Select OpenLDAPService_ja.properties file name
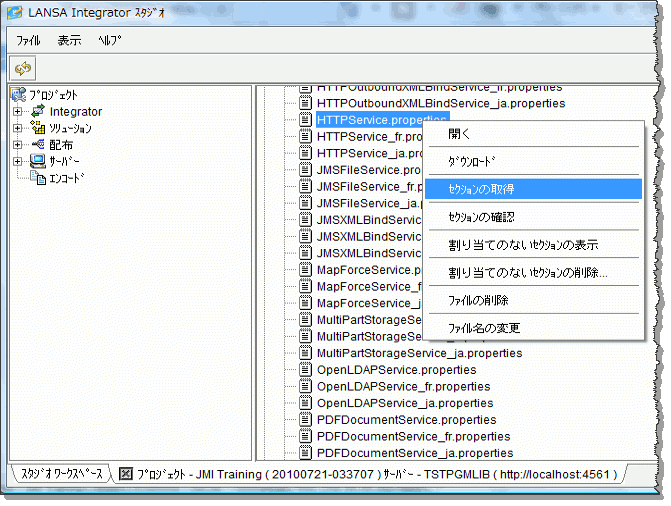 click(405, 403)
